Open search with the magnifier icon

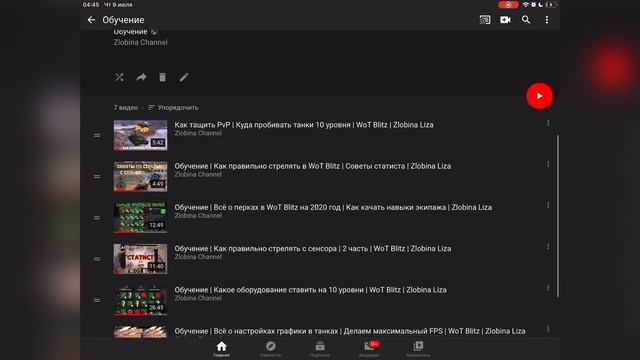pyautogui.click(x=526, y=20)
